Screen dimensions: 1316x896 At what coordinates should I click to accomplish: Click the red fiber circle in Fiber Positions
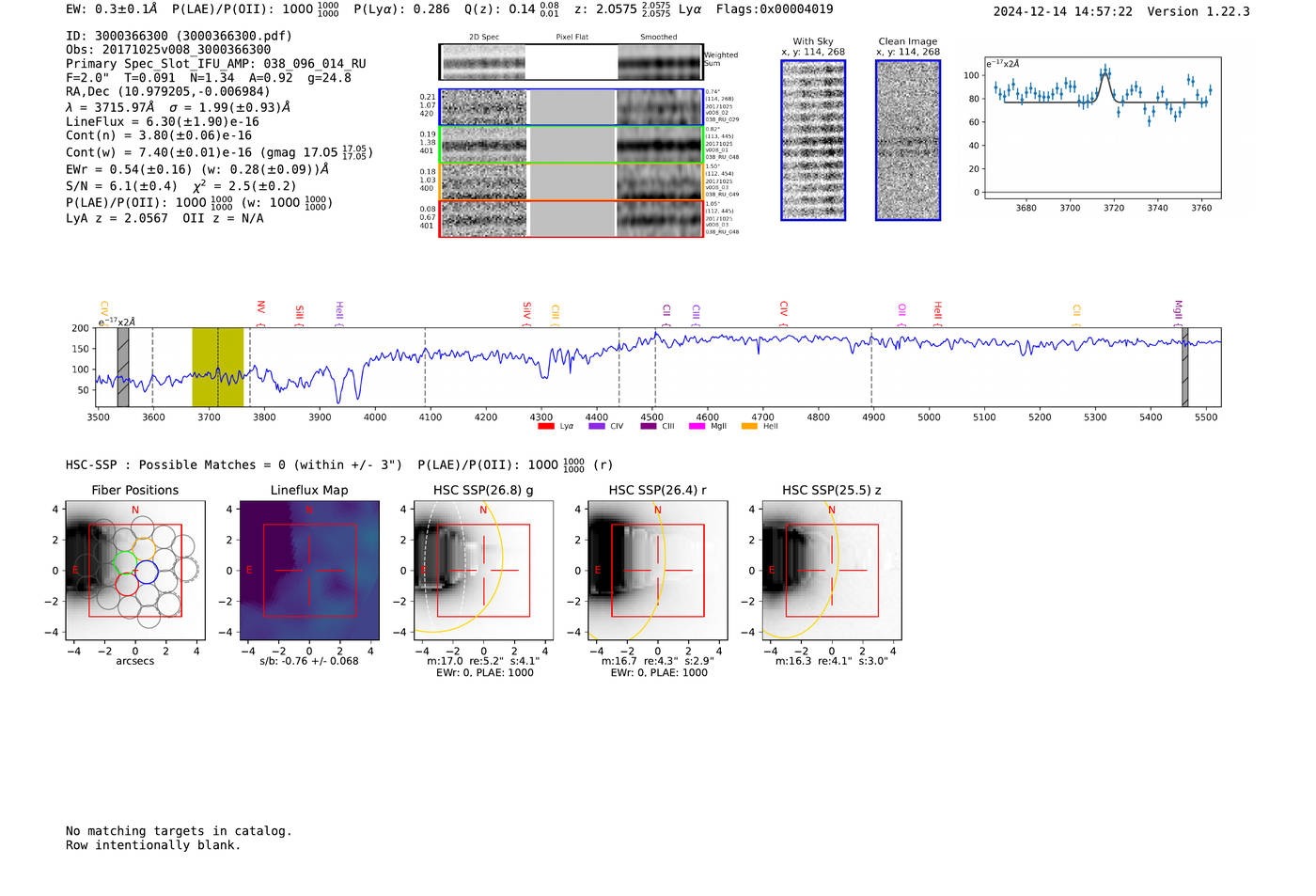(127, 584)
